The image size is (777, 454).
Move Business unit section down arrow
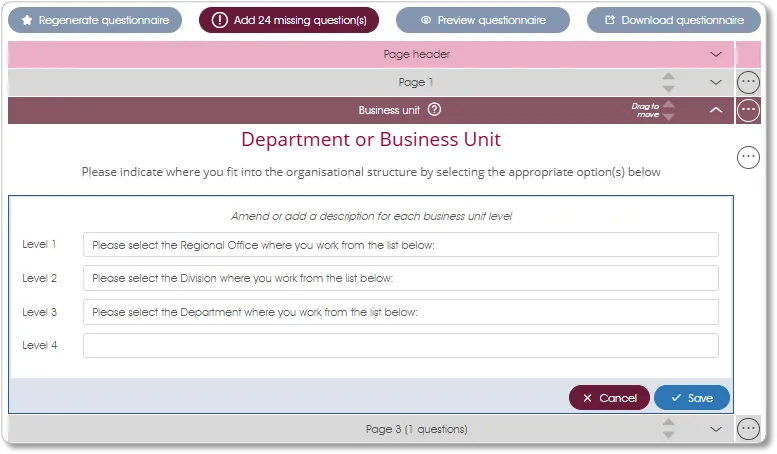point(668,117)
